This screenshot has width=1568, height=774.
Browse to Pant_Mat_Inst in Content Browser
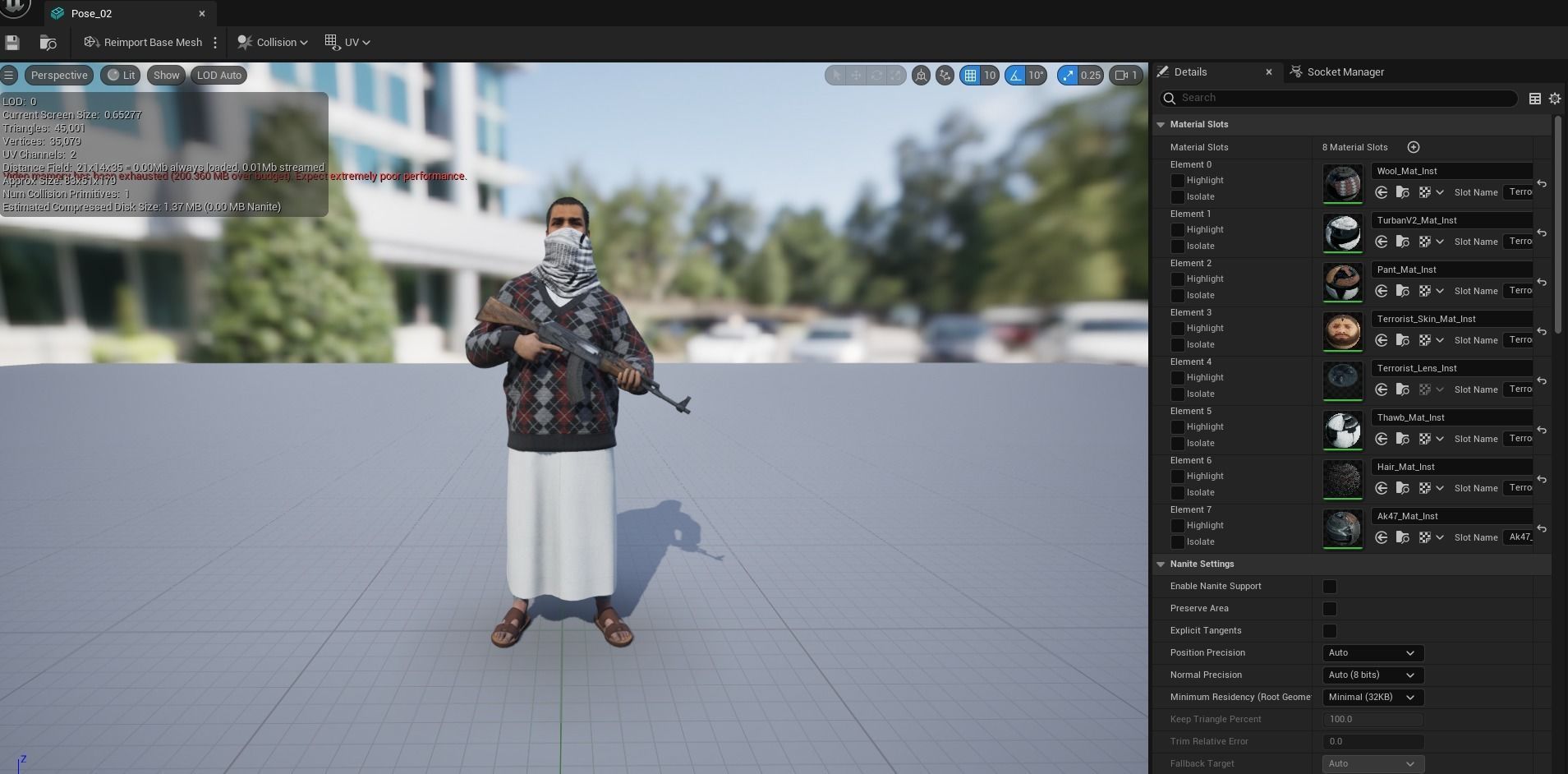tap(1403, 291)
